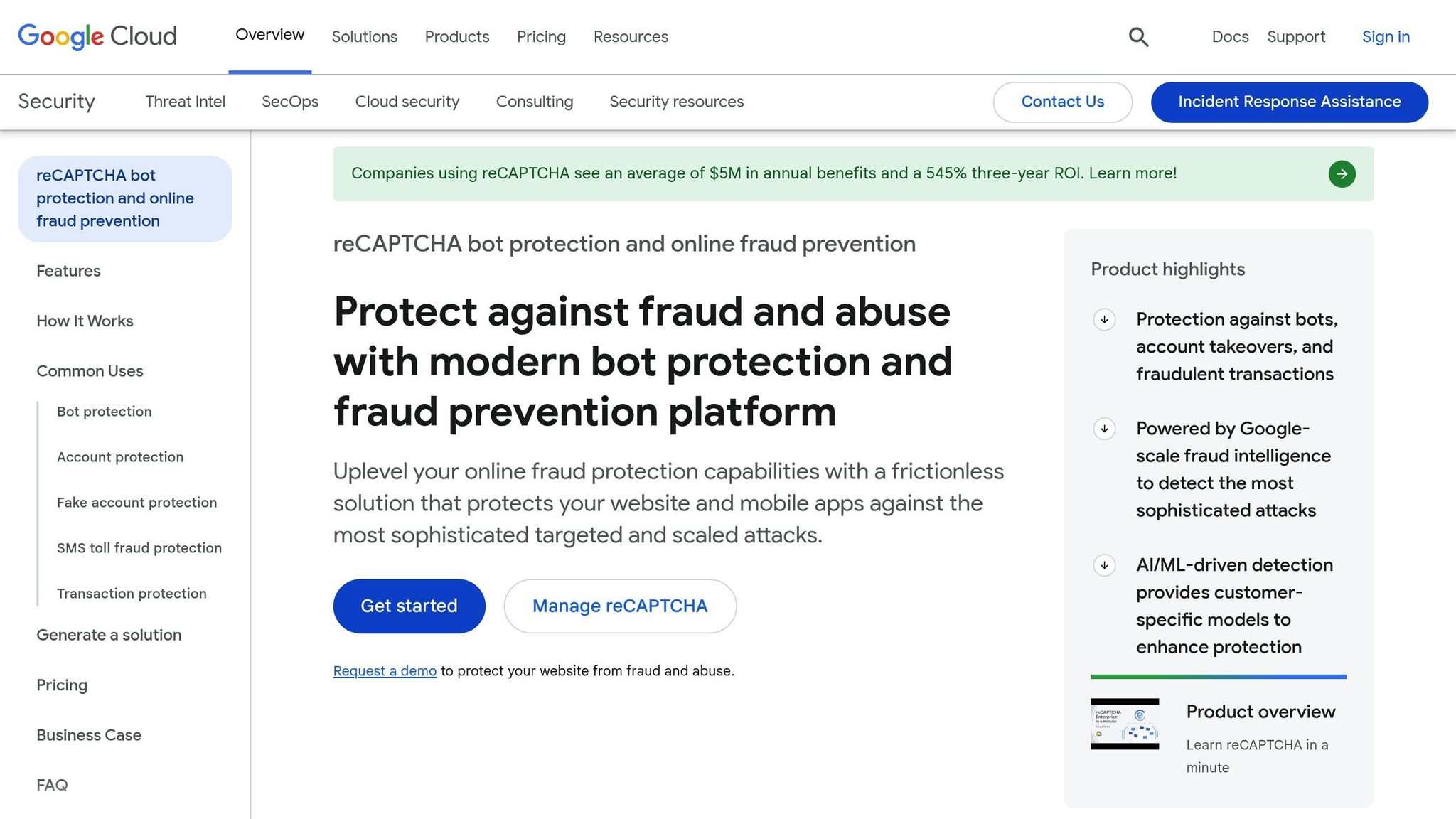Jump to Generate a solution

[x=109, y=635]
